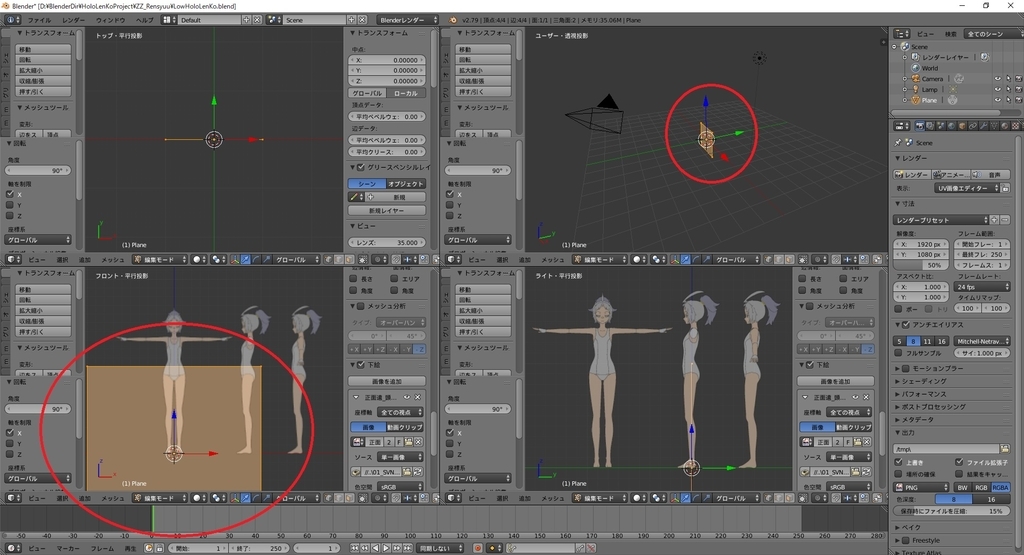Toggle lock interface icon beside UV画像エディター
Viewport: 1024px width, 555px height.
pos(1005,188)
